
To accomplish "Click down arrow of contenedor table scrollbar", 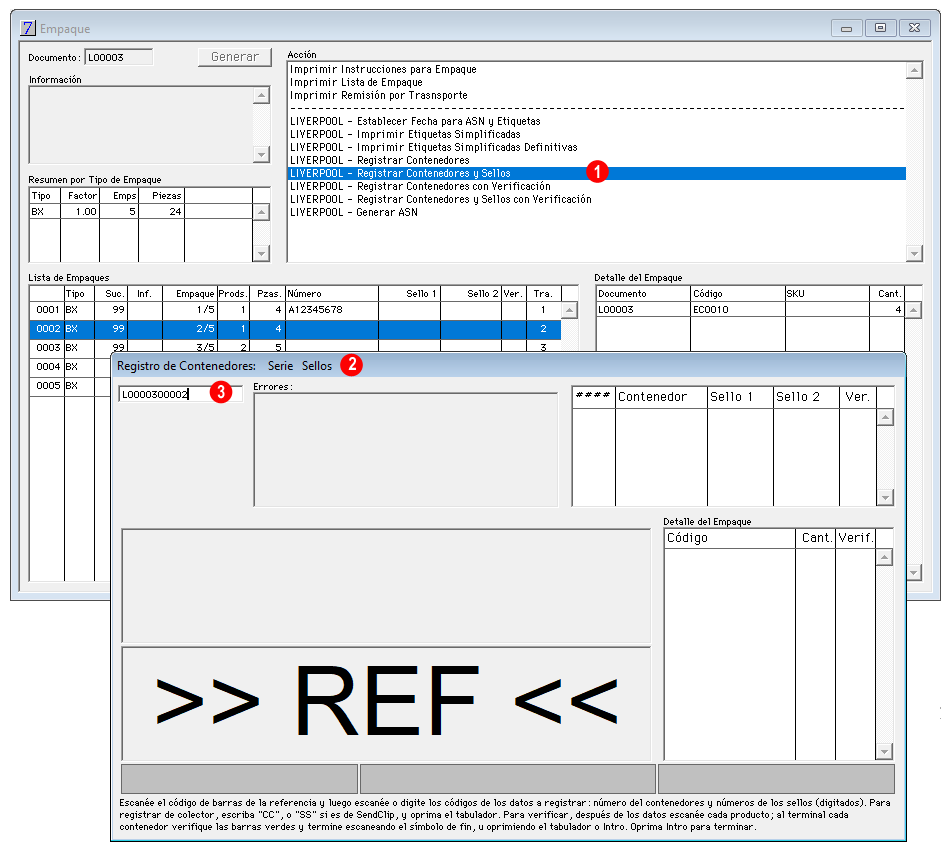I will pyautogui.click(x=885, y=498).
